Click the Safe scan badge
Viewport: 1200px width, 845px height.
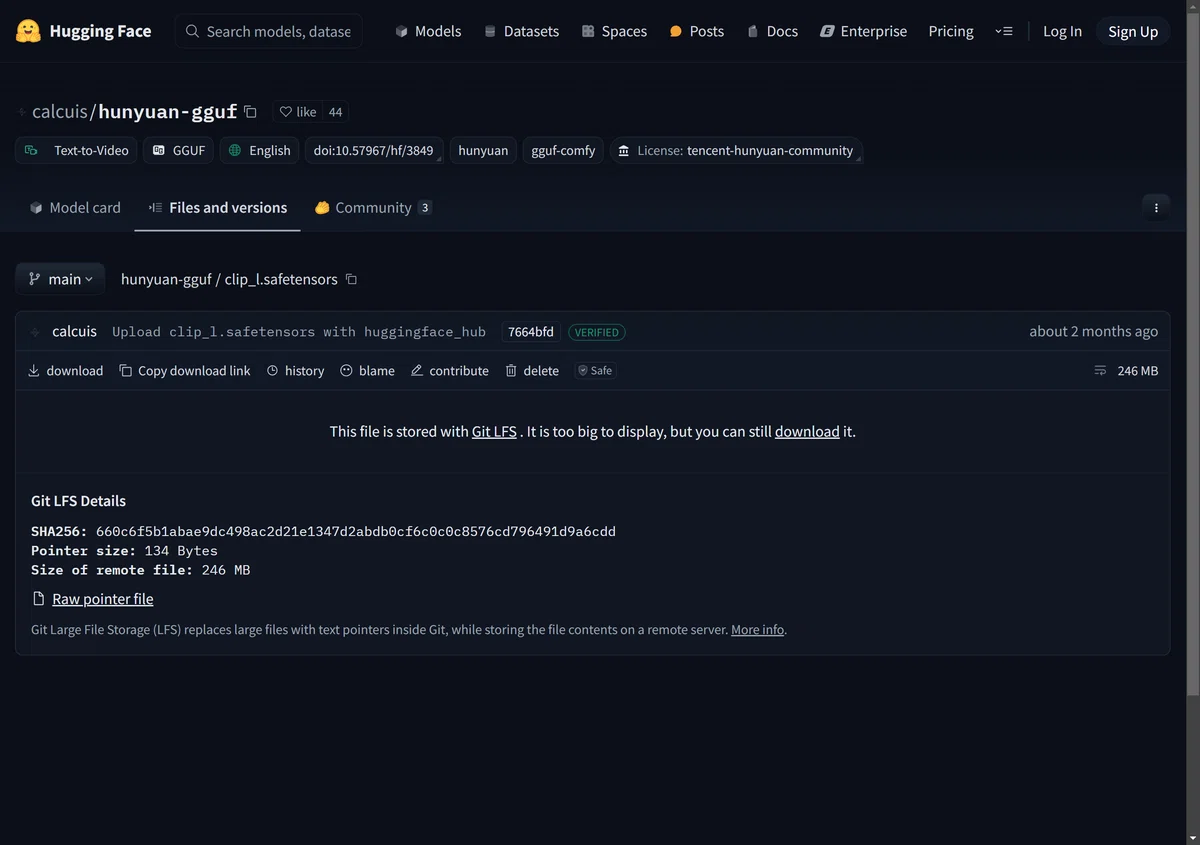[595, 370]
